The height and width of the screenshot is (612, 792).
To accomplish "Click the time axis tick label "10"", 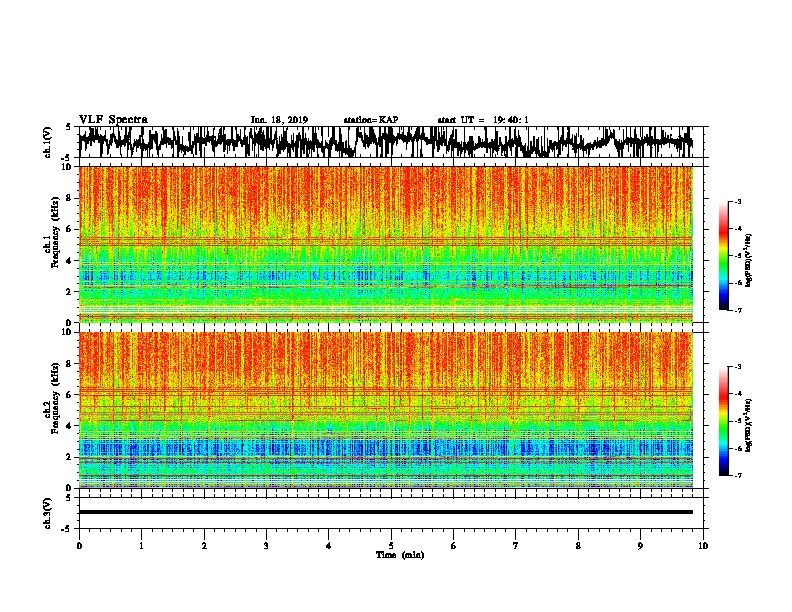I will tap(703, 546).
